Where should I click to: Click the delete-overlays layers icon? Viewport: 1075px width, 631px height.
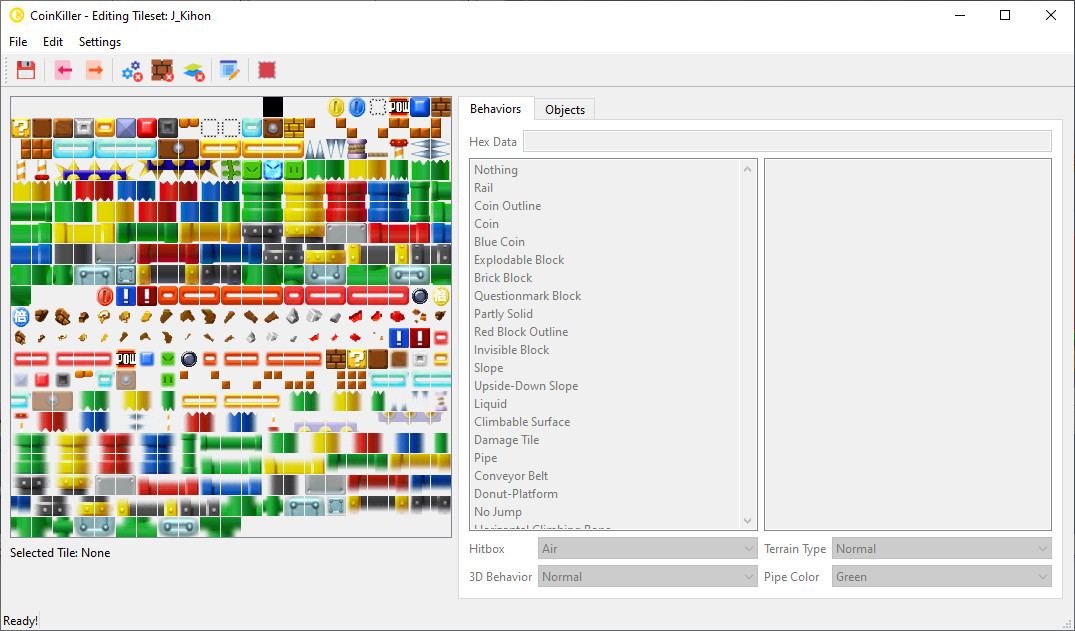[x=195, y=70]
